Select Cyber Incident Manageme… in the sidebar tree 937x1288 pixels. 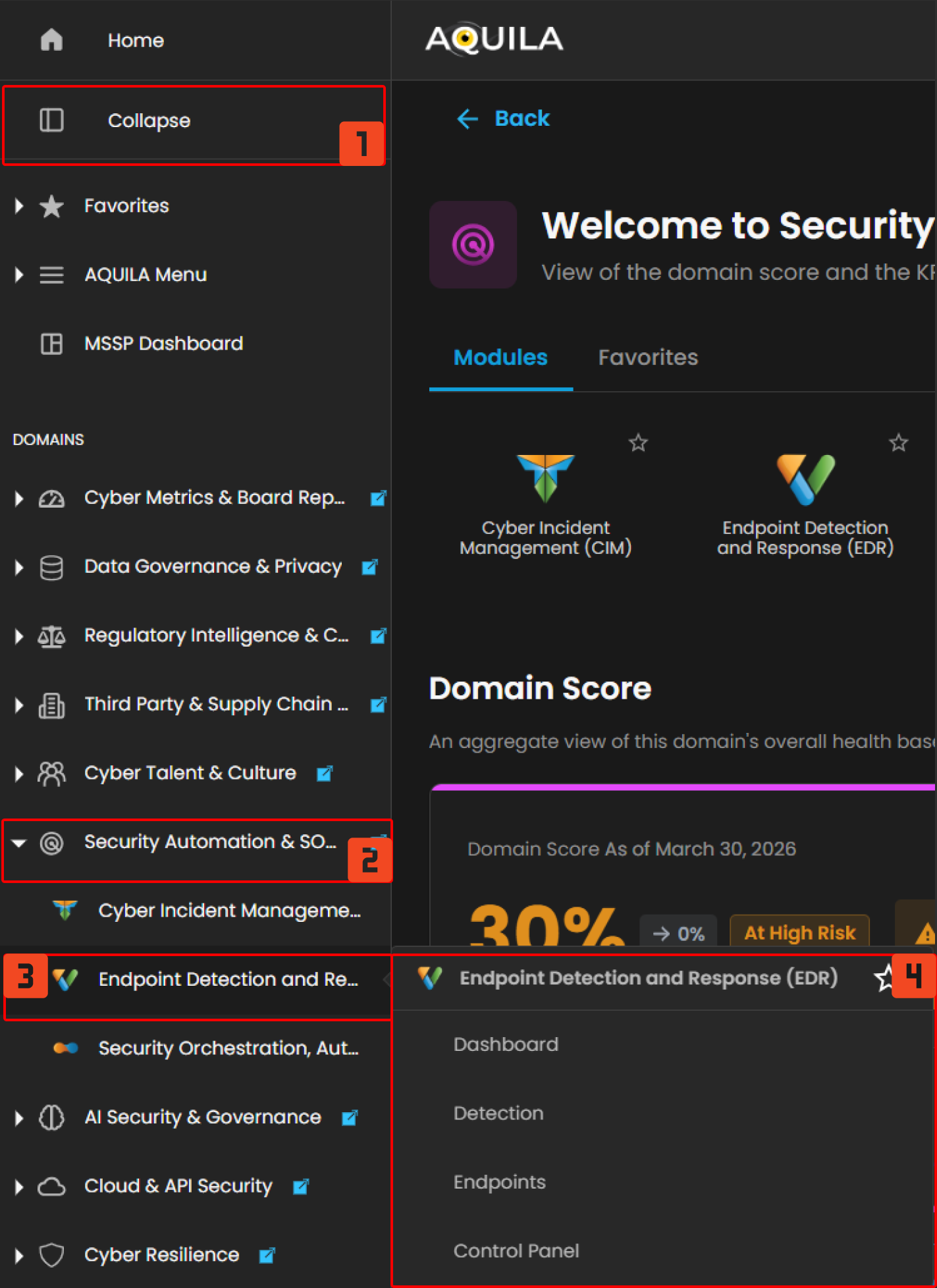230,911
